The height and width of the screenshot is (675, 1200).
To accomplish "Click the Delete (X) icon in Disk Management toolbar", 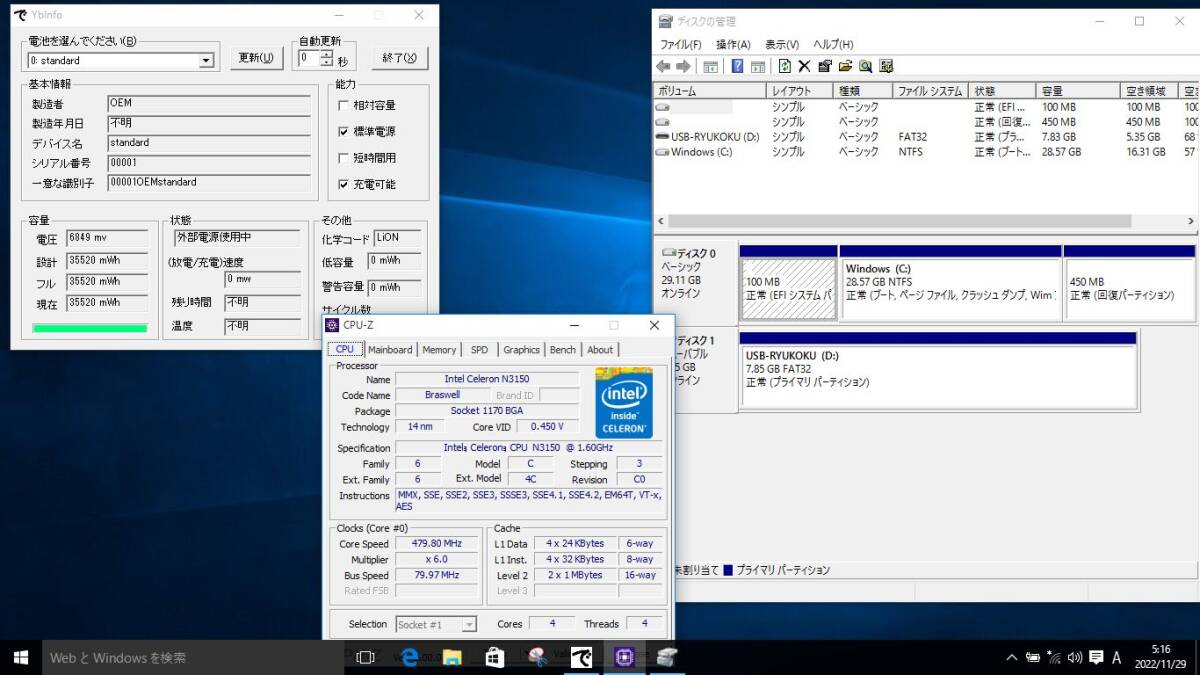I will pyautogui.click(x=804, y=67).
